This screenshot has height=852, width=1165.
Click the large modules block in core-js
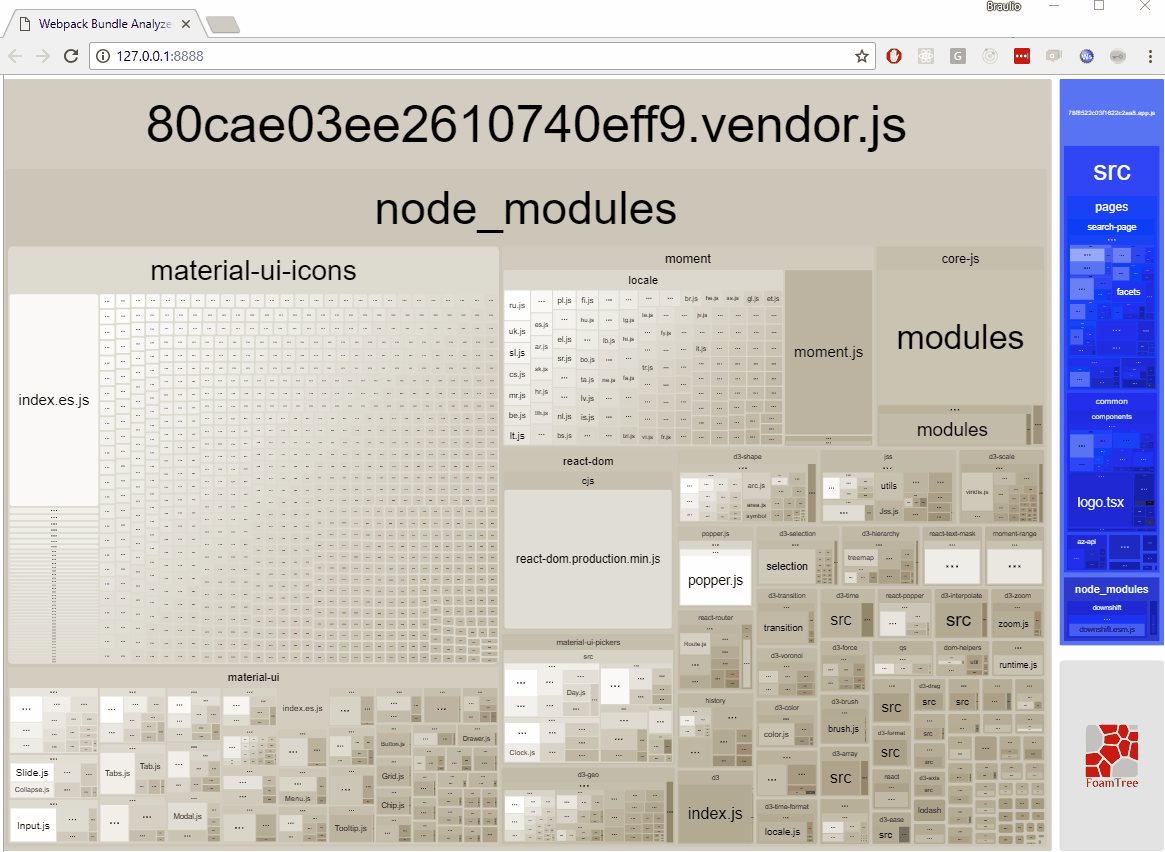tap(960, 338)
